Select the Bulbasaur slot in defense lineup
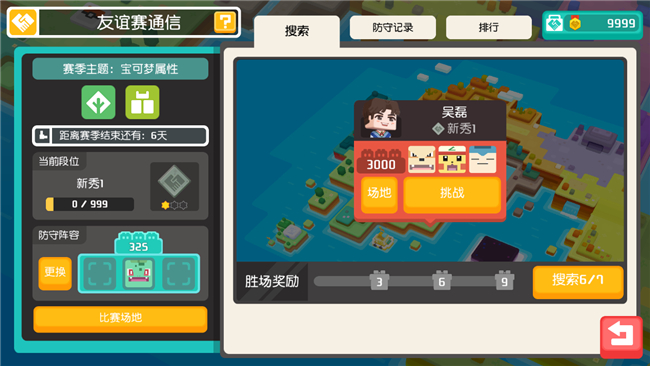 139,274
